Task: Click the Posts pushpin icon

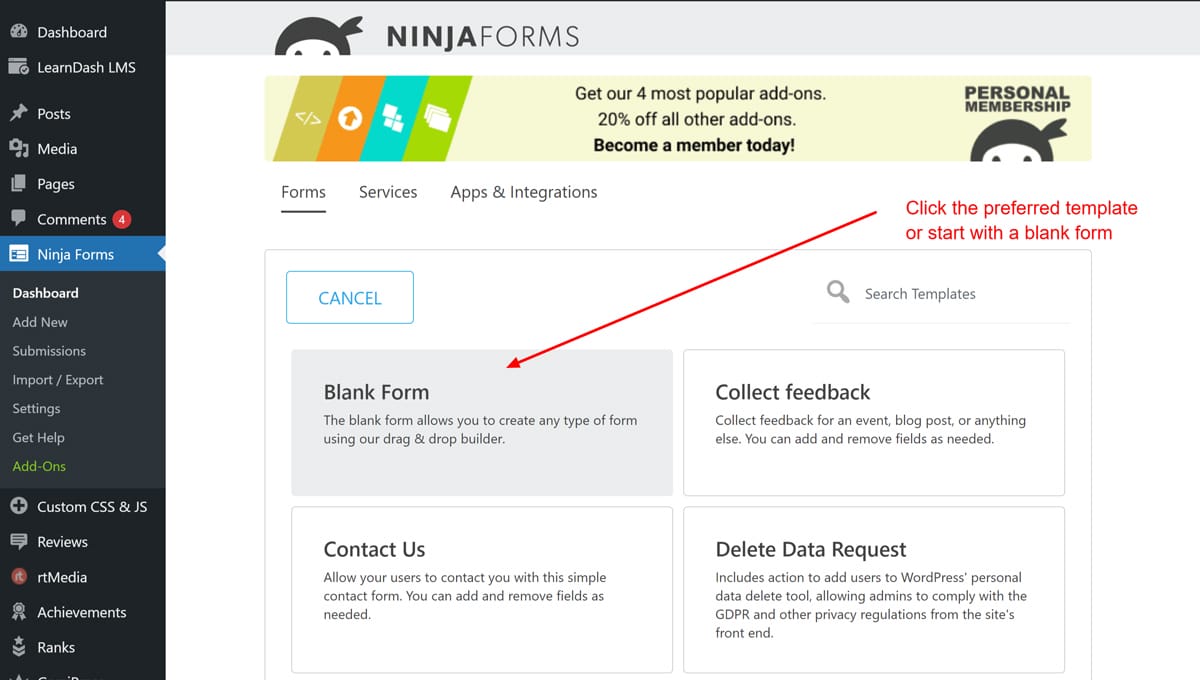Action: click(18, 113)
